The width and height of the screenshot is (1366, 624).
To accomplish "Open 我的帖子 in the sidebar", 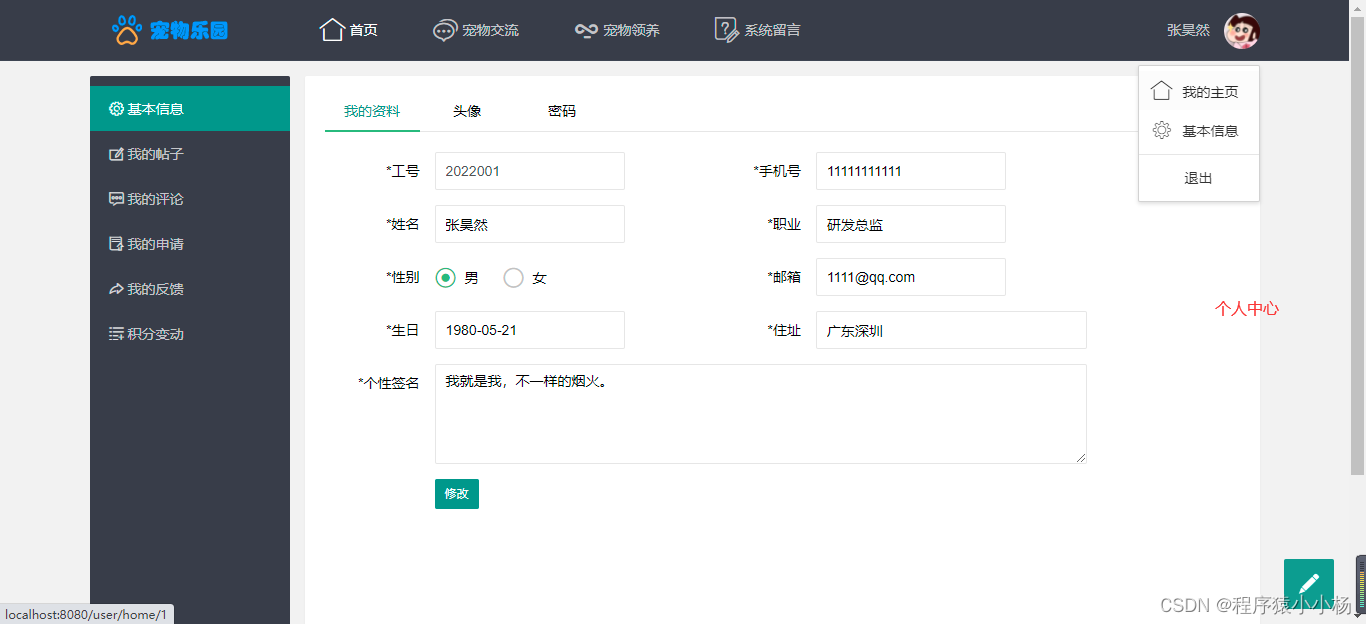I will (190, 154).
